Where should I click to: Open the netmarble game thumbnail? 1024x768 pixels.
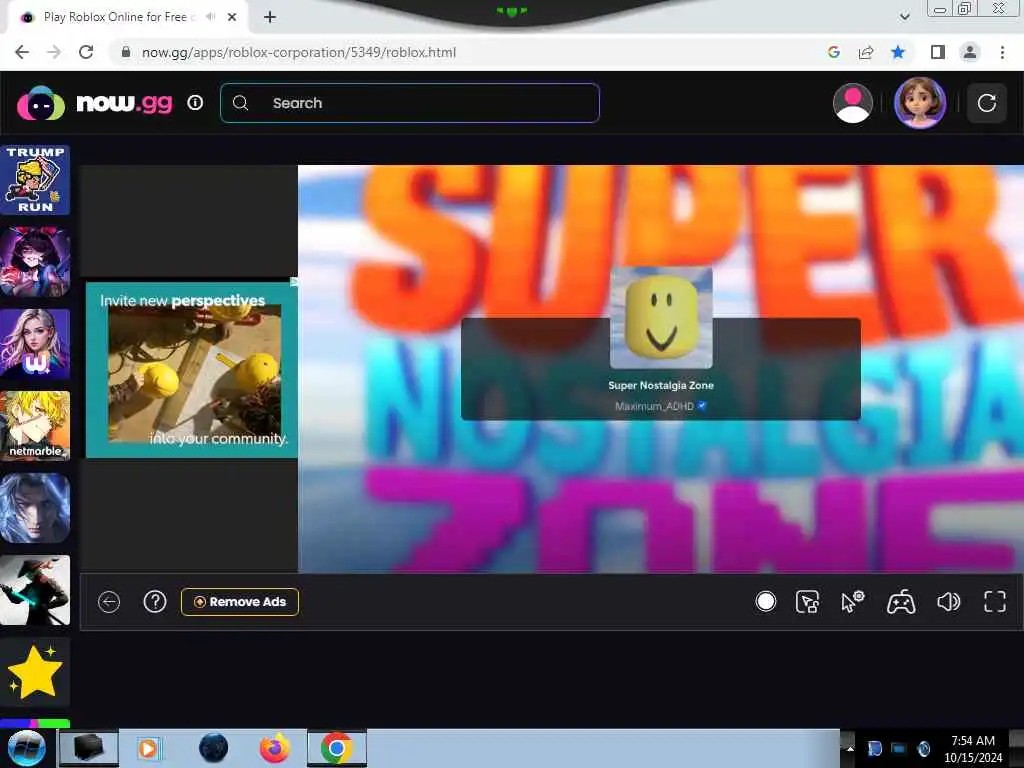(x=35, y=426)
